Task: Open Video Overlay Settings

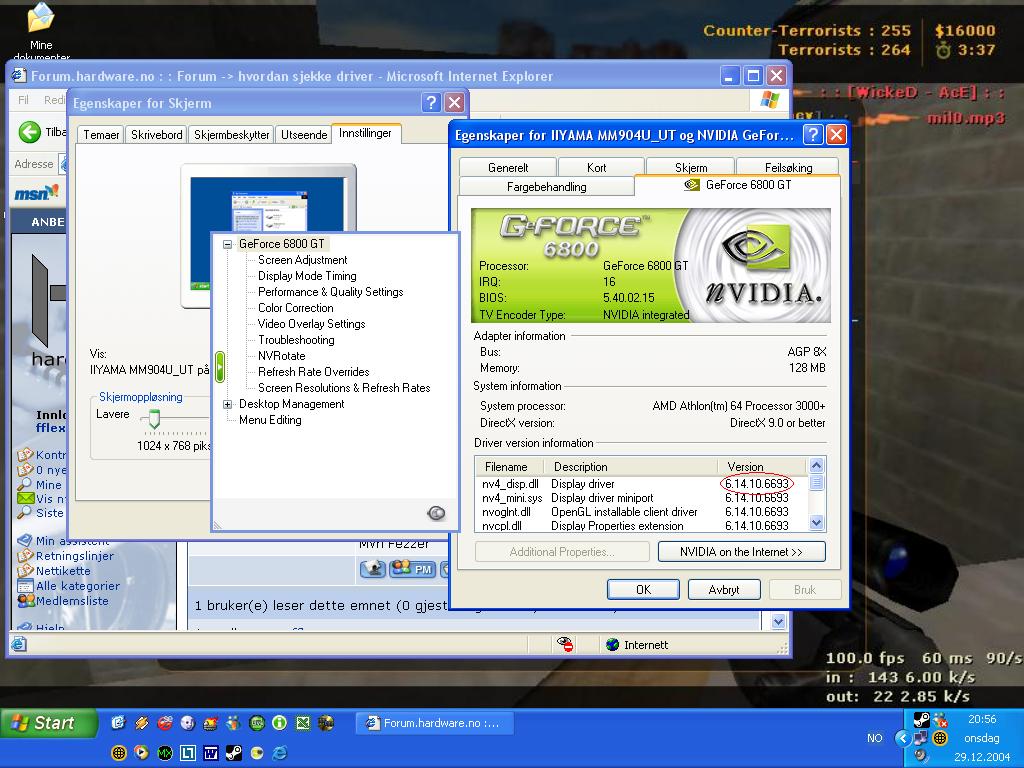Action: (312, 324)
